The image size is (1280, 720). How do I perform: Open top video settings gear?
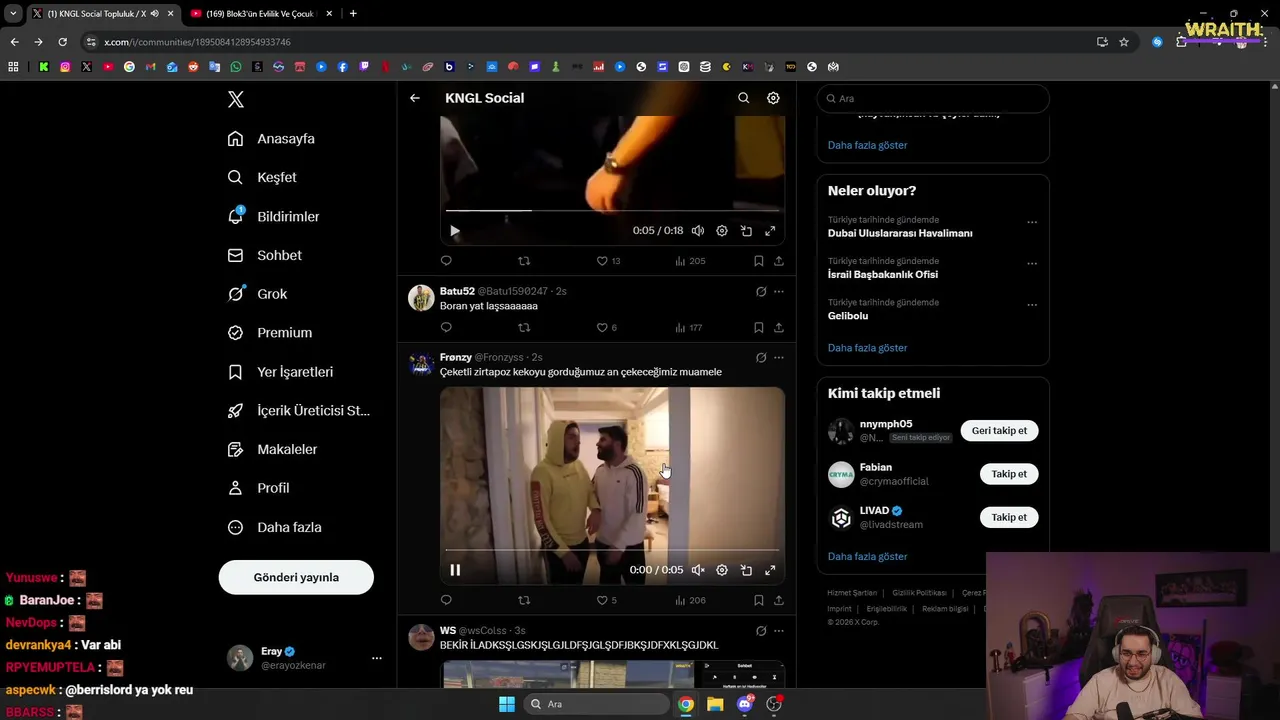pyautogui.click(x=722, y=231)
